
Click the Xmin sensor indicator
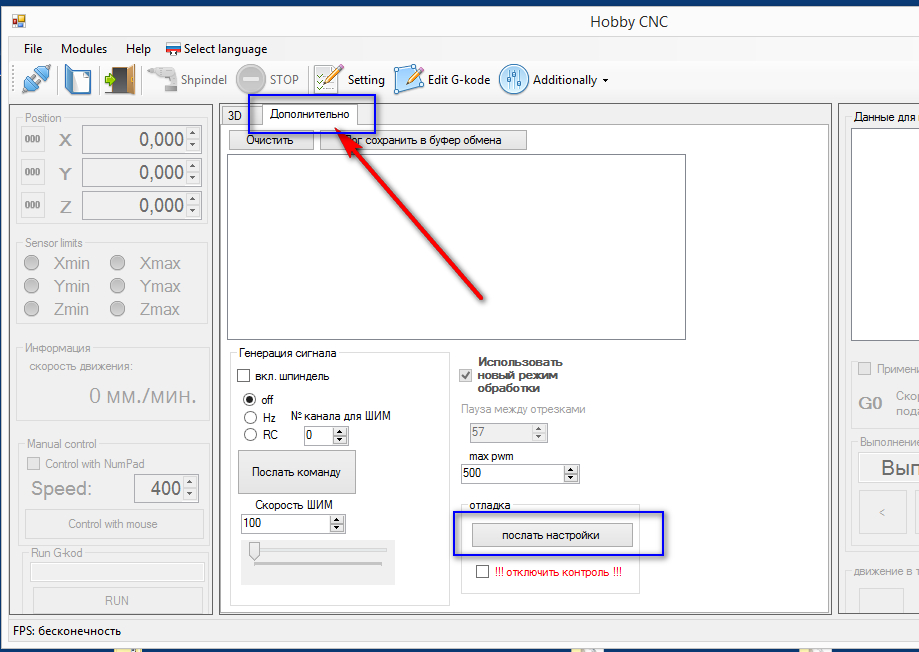[32, 263]
